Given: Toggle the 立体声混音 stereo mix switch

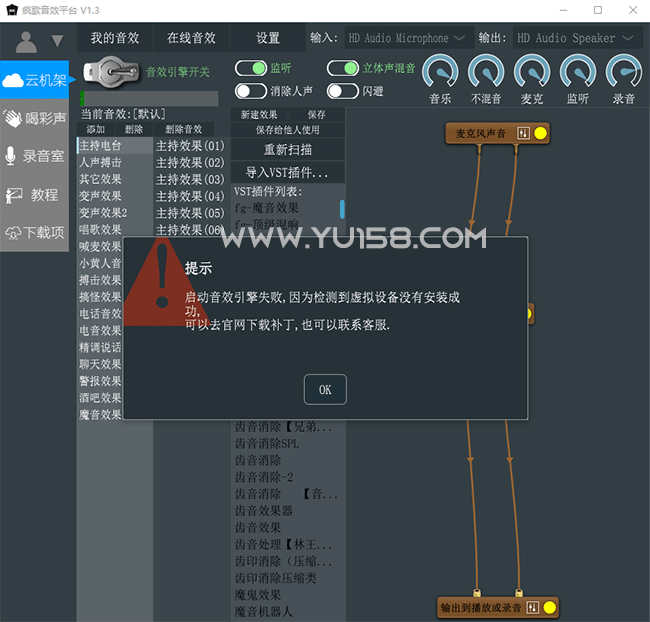Looking at the screenshot, I should coord(343,68).
